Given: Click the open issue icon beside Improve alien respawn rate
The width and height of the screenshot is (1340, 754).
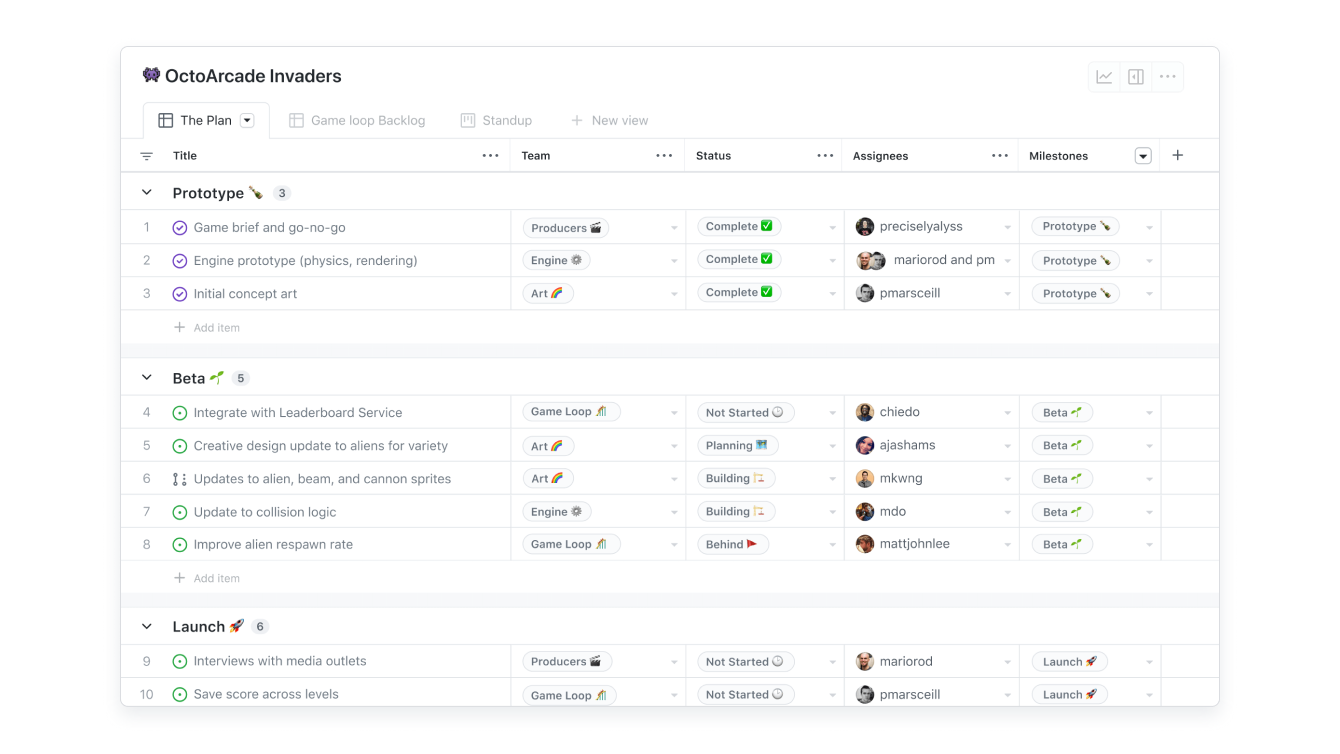Looking at the screenshot, I should [x=180, y=544].
